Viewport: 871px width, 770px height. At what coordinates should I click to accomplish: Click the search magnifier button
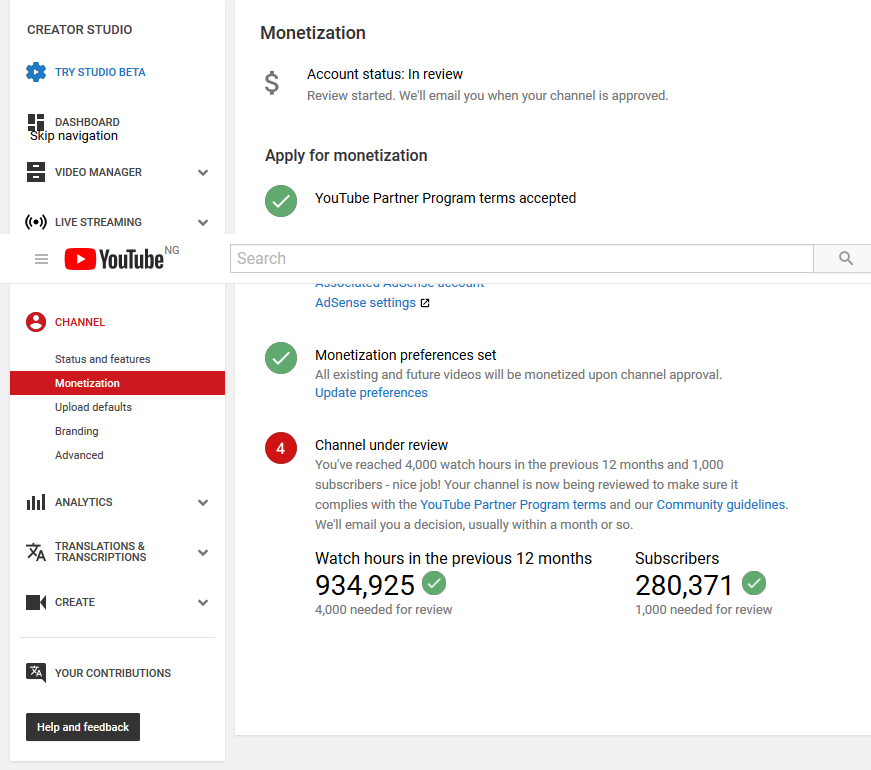pyautogui.click(x=845, y=258)
